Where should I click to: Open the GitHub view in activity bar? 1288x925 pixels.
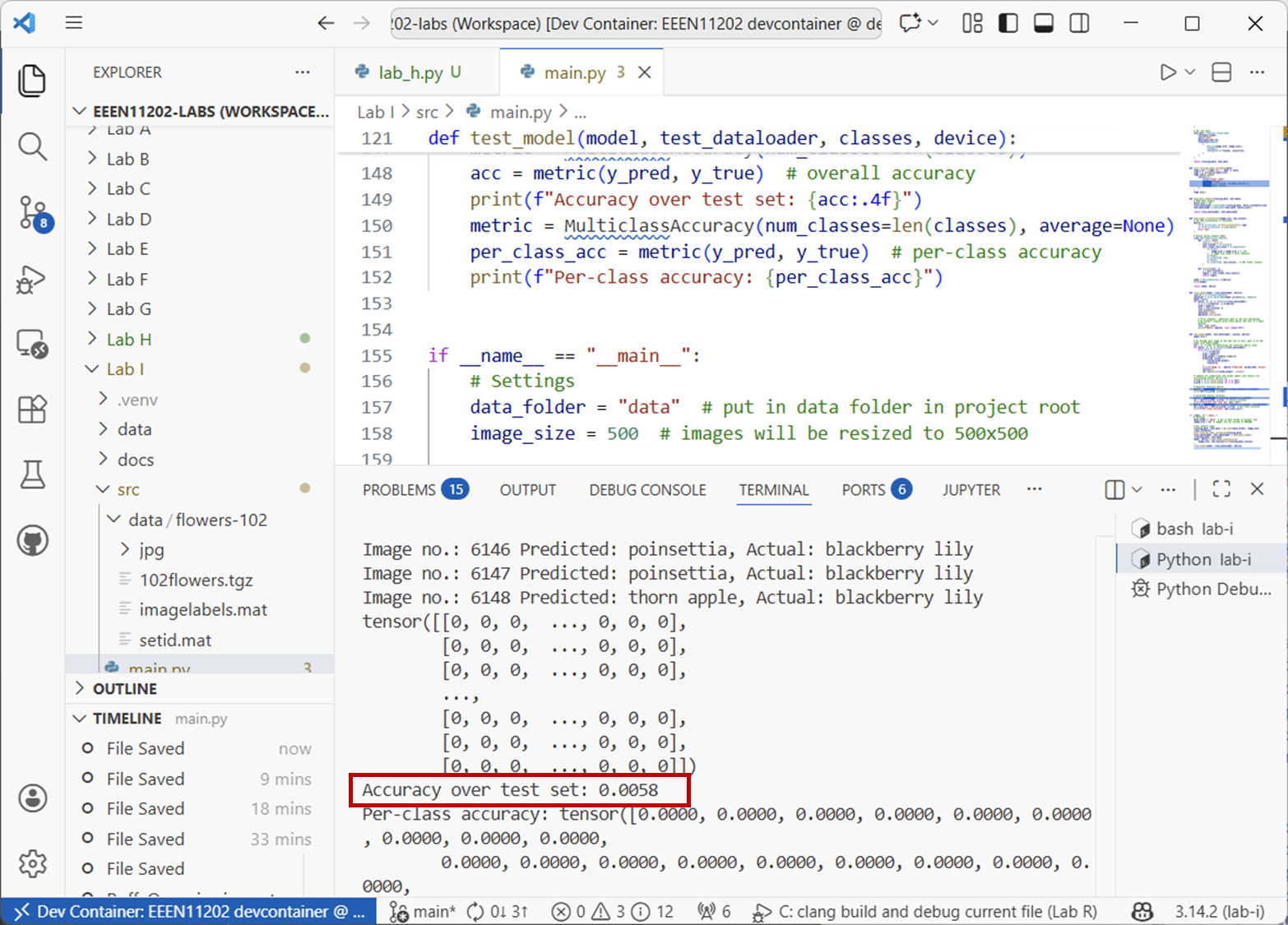pyautogui.click(x=32, y=541)
